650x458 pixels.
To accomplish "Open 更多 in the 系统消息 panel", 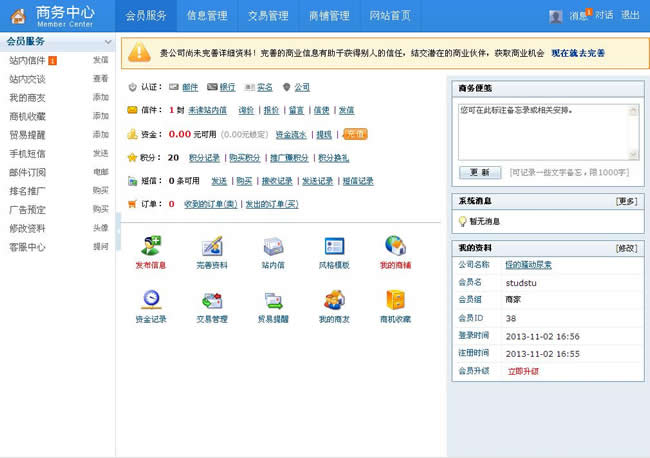I will tap(626, 201).
